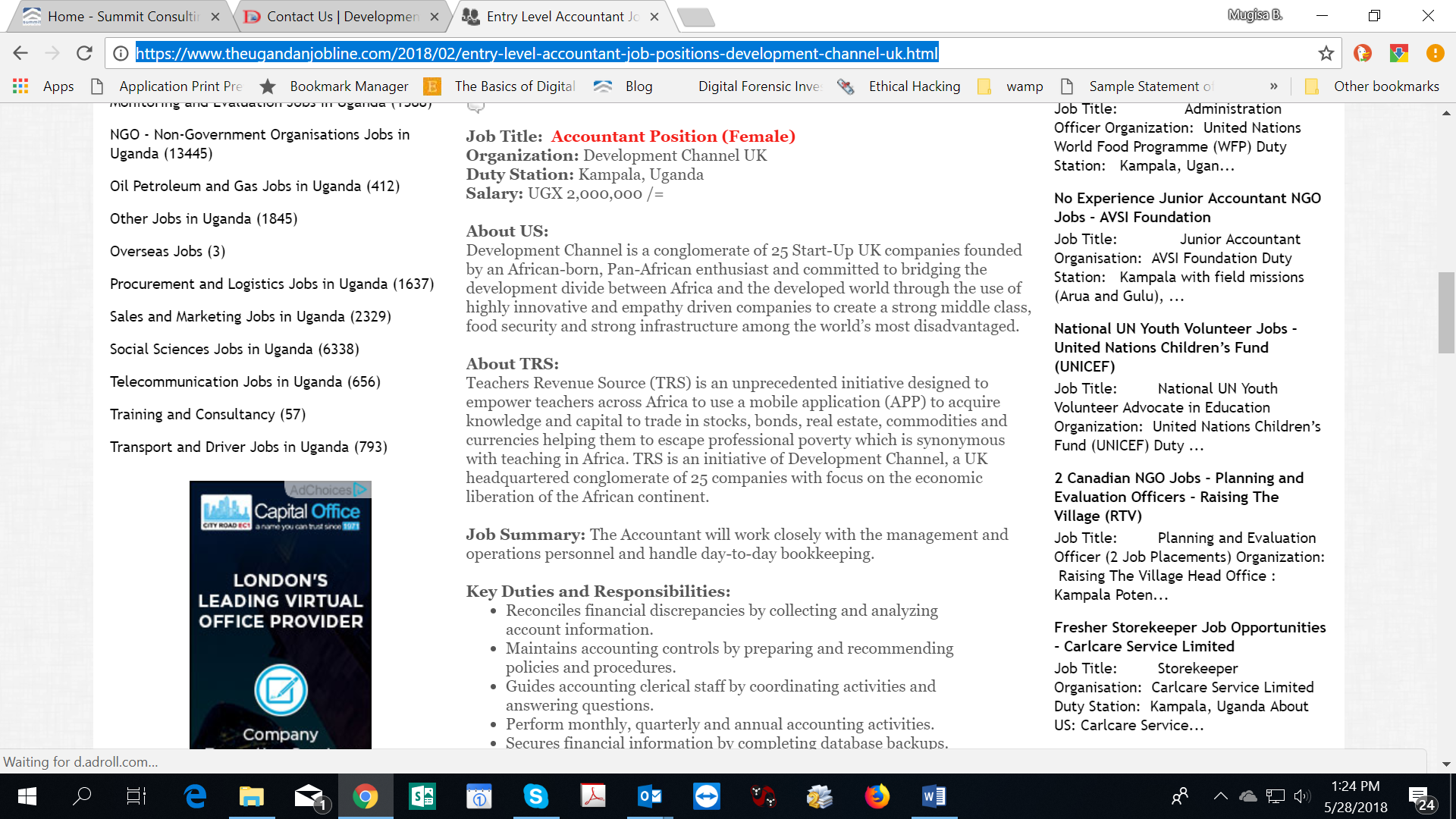Image resolution: width=1456 pixels, height=819 pixels.
Task: Show hidden bookmarks via double chevron
Action: pos(1273,86)
